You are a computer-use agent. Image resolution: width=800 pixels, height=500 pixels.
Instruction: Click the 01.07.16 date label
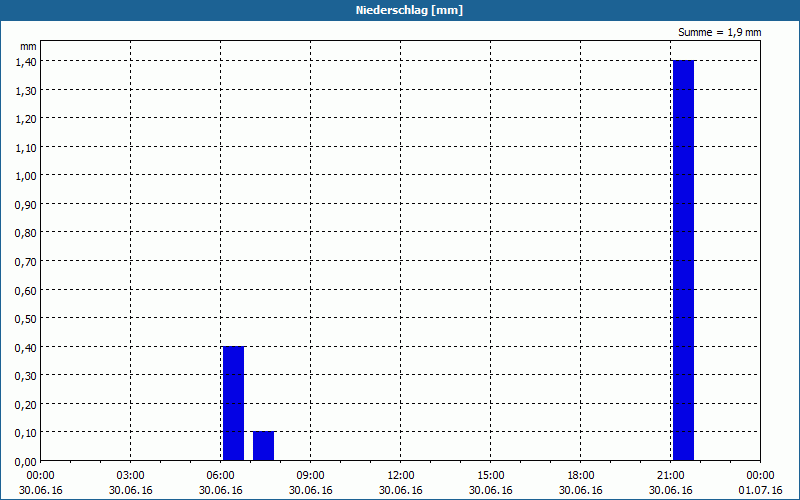pos(760,490)
